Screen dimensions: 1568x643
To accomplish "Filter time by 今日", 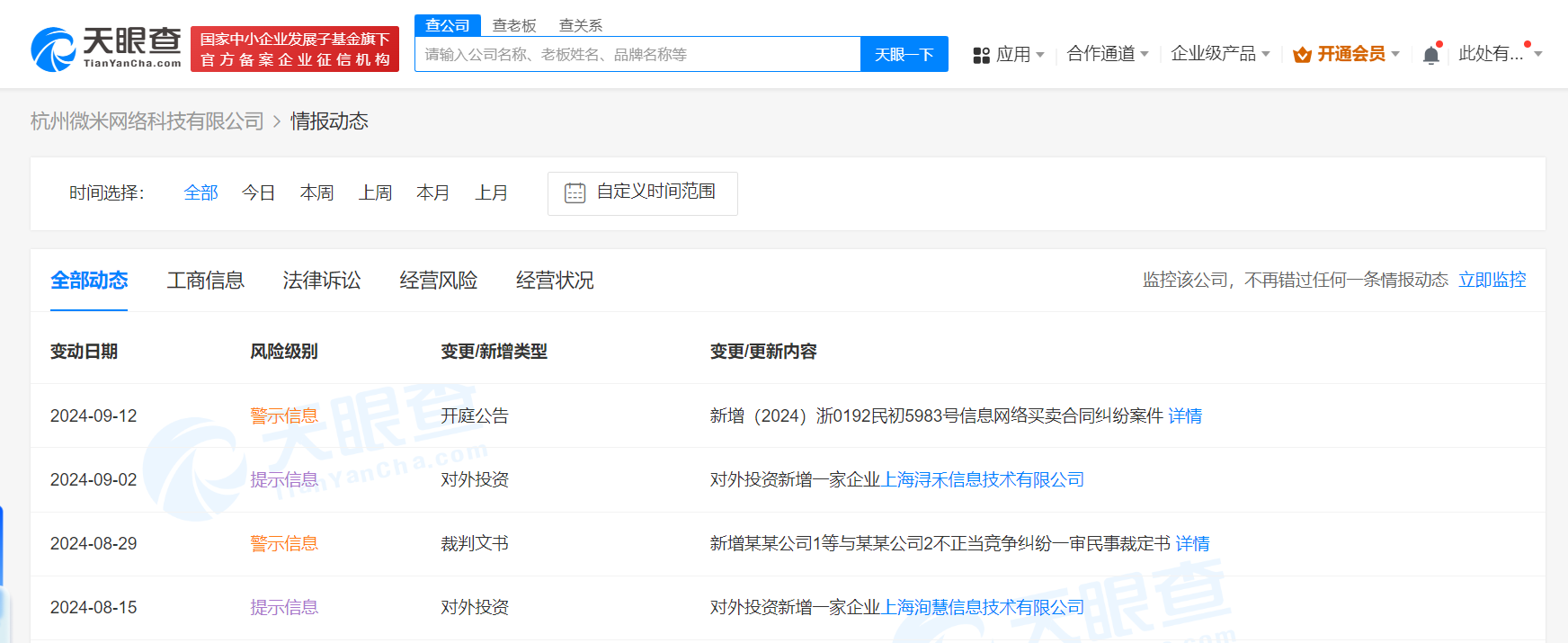I will tap(258, 192).
